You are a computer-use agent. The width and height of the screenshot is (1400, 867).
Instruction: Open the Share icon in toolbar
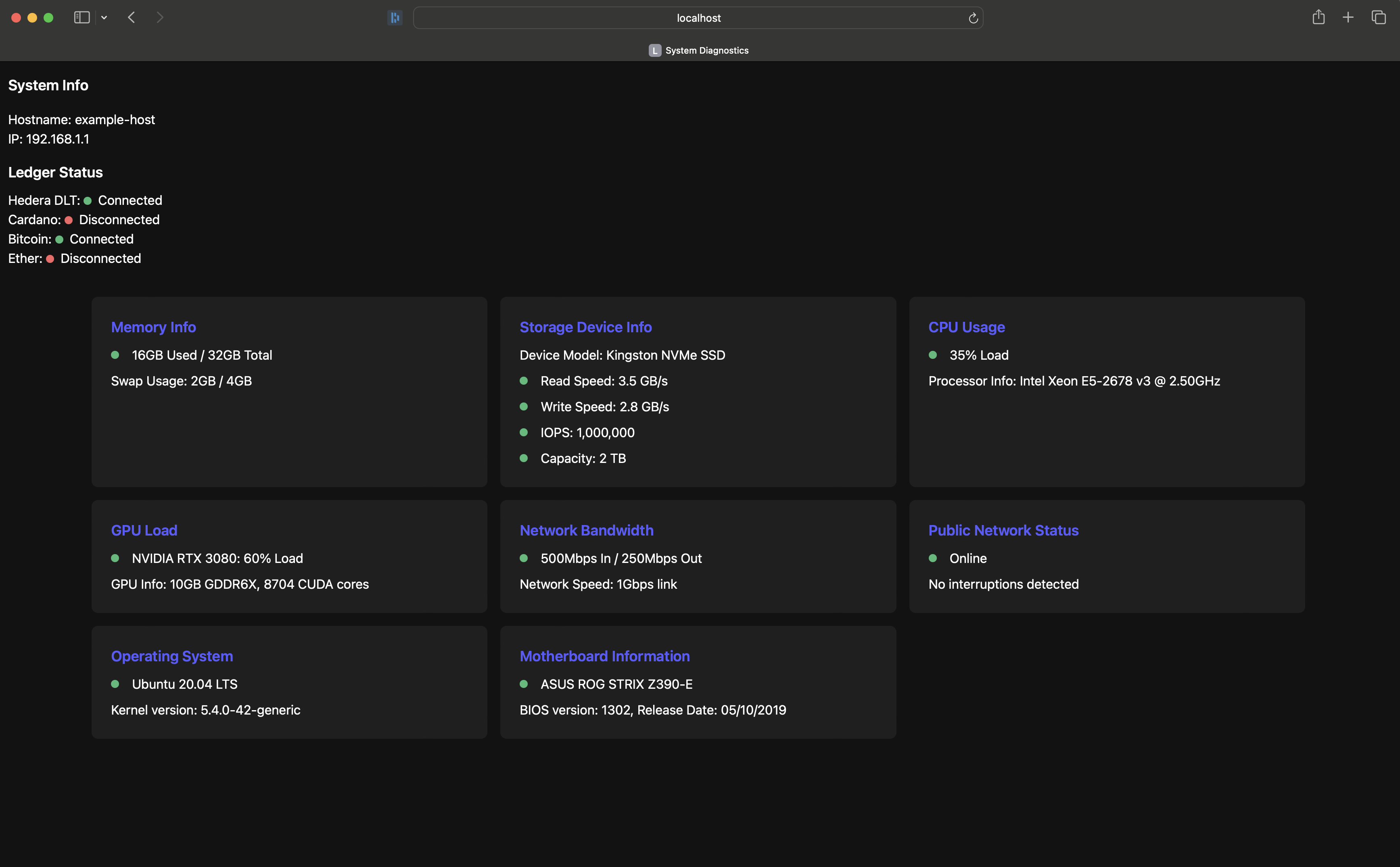tap(1318, 17)
